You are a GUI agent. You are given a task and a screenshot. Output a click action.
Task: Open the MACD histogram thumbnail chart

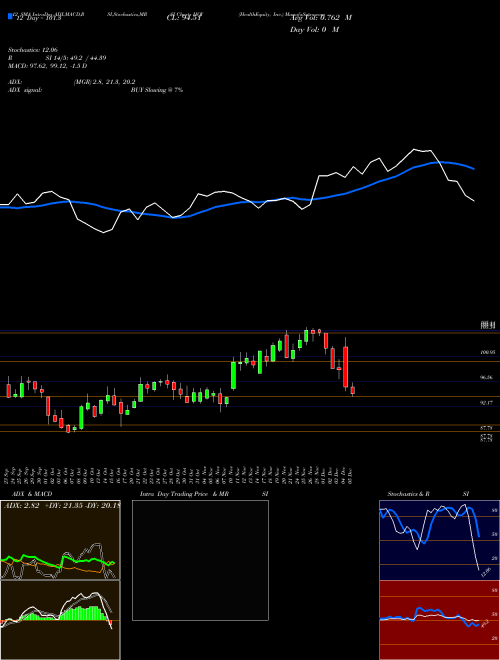point(60,620)
